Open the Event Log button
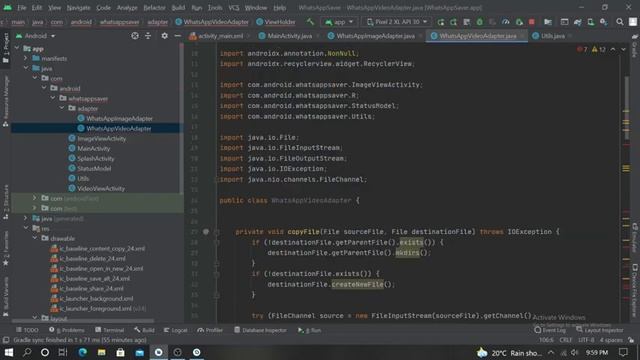640x360 pixels. (550, 330)
